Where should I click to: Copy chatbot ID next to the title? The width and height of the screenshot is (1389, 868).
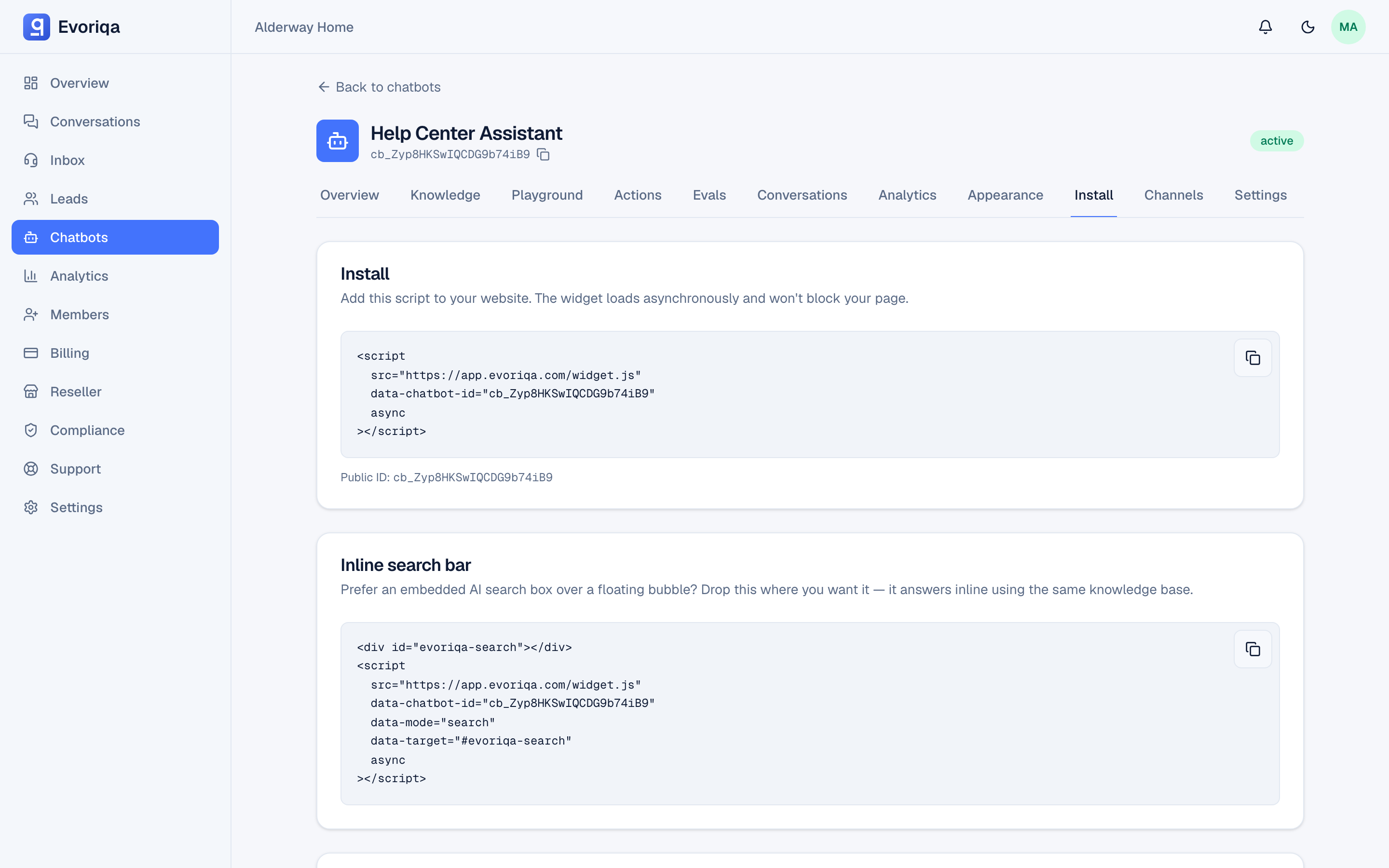pyautogui.click(x=543, y=154)
